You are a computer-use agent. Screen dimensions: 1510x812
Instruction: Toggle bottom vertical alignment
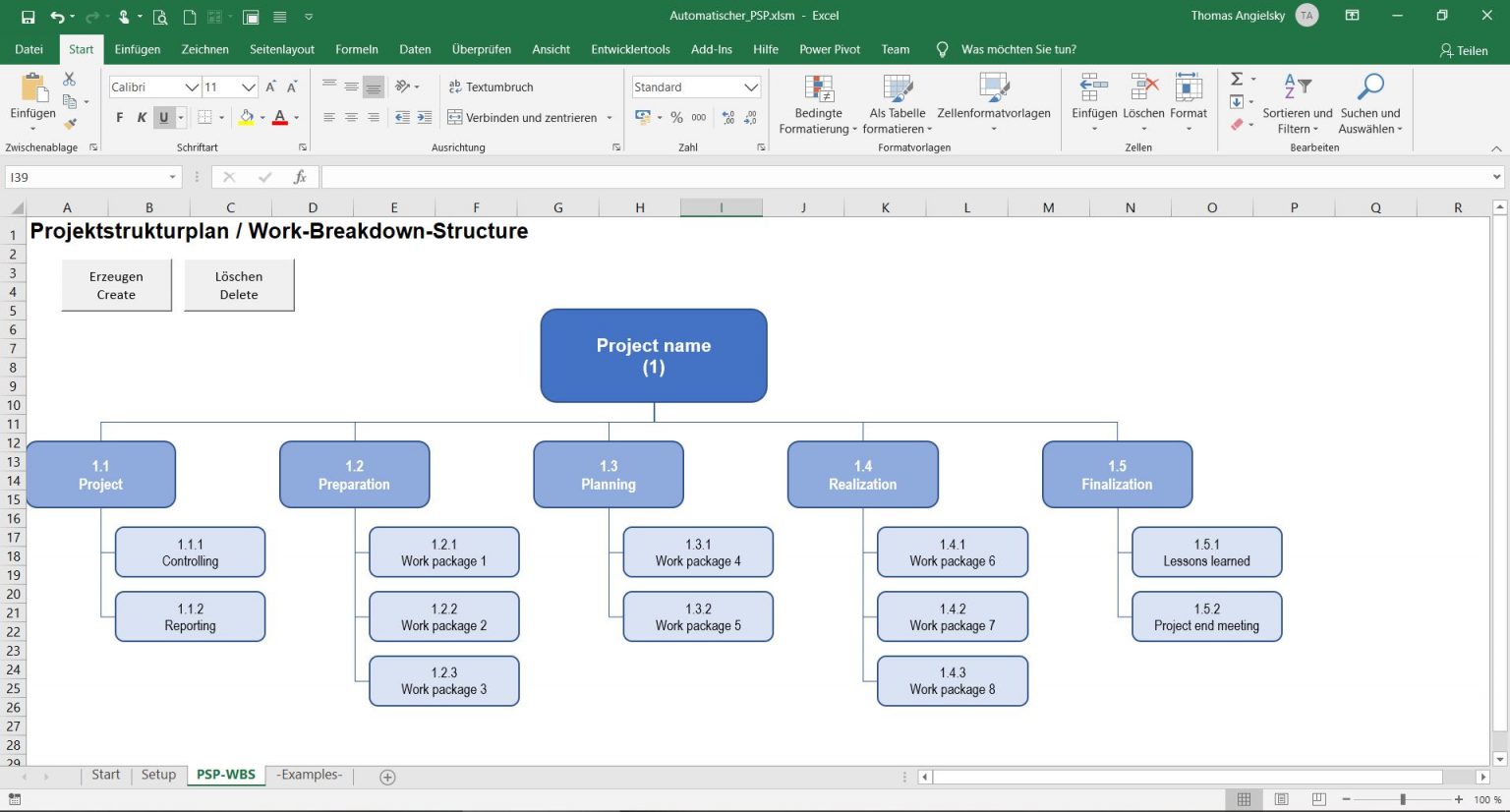[374, 87]
